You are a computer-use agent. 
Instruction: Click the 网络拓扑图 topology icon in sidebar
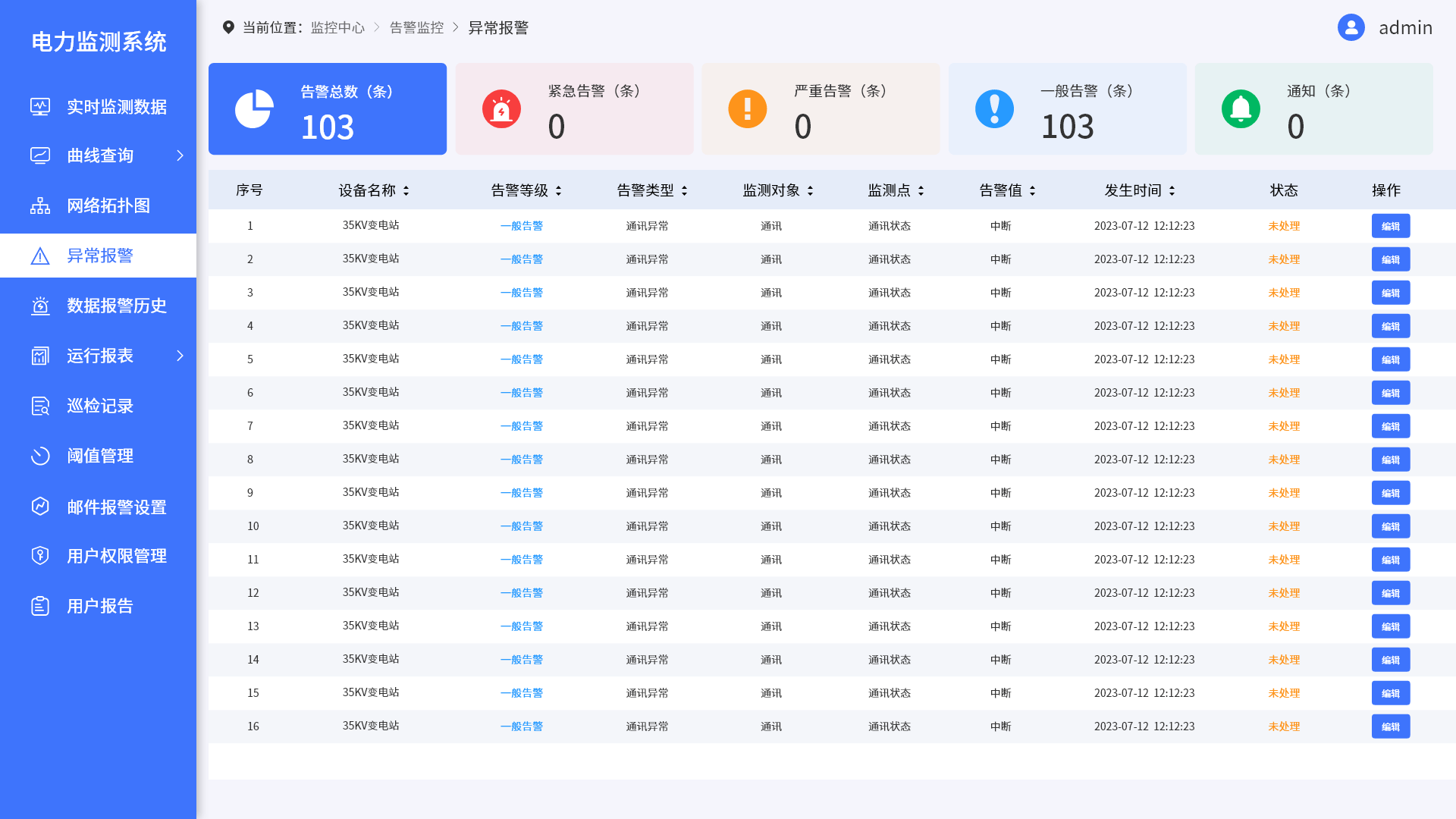click(x=40, y=206)
